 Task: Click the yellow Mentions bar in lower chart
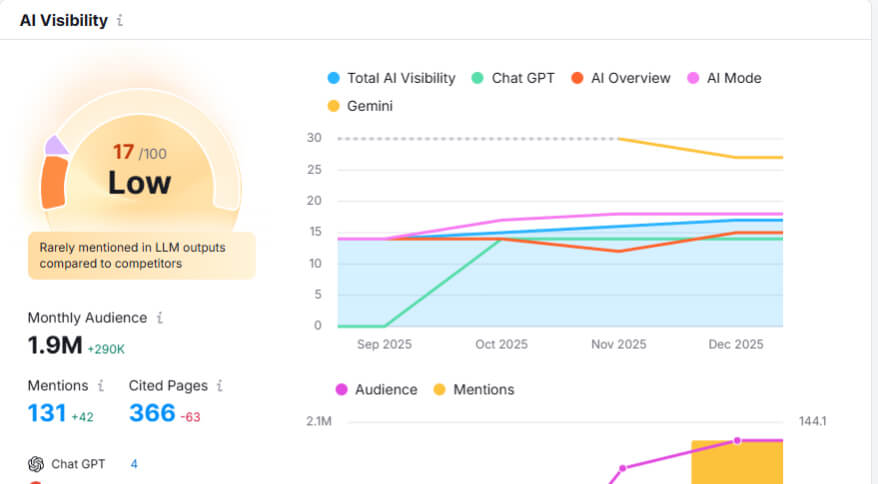click(x=737, y=462)
